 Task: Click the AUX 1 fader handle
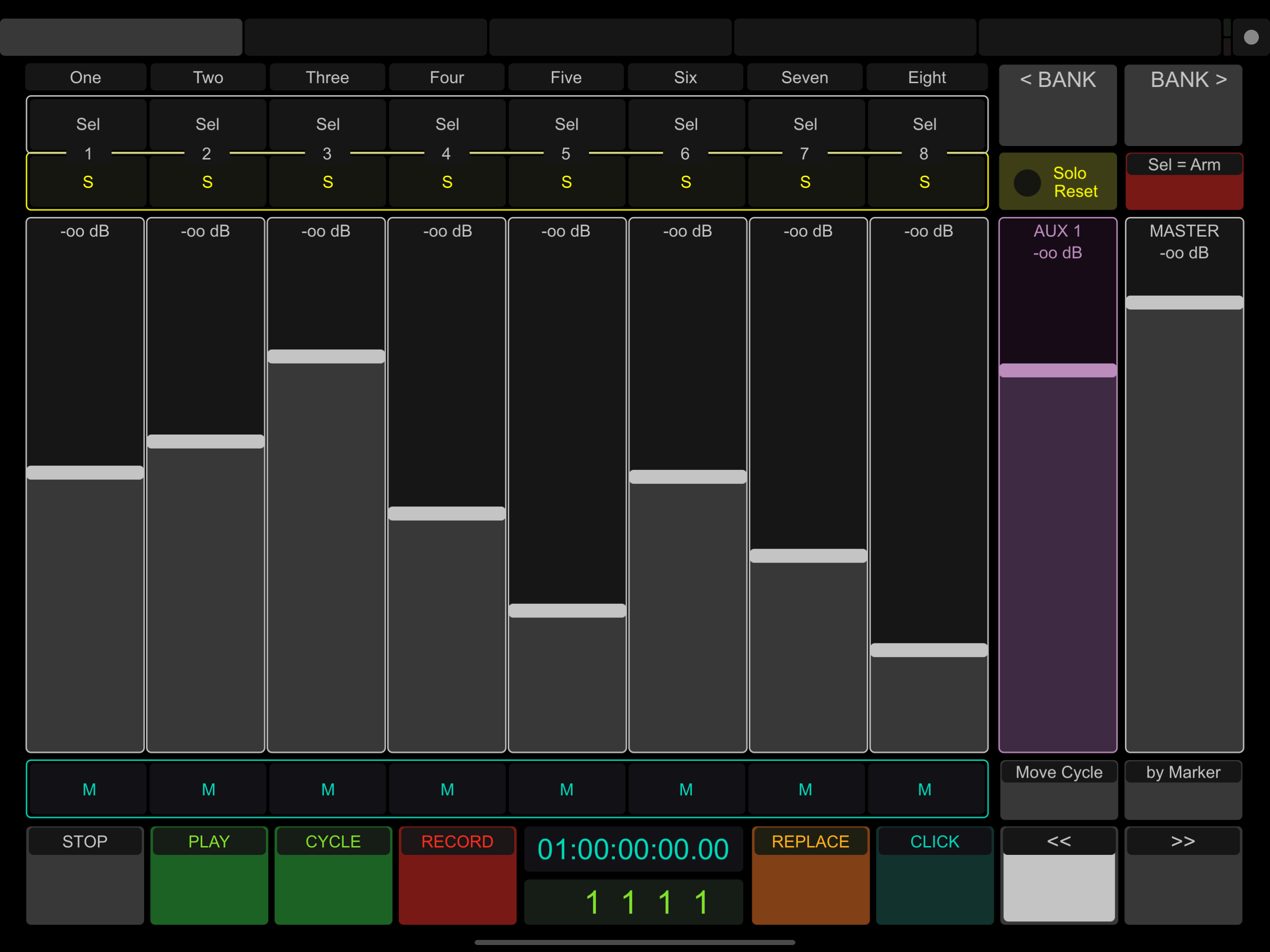click(x=1058, y=370)
